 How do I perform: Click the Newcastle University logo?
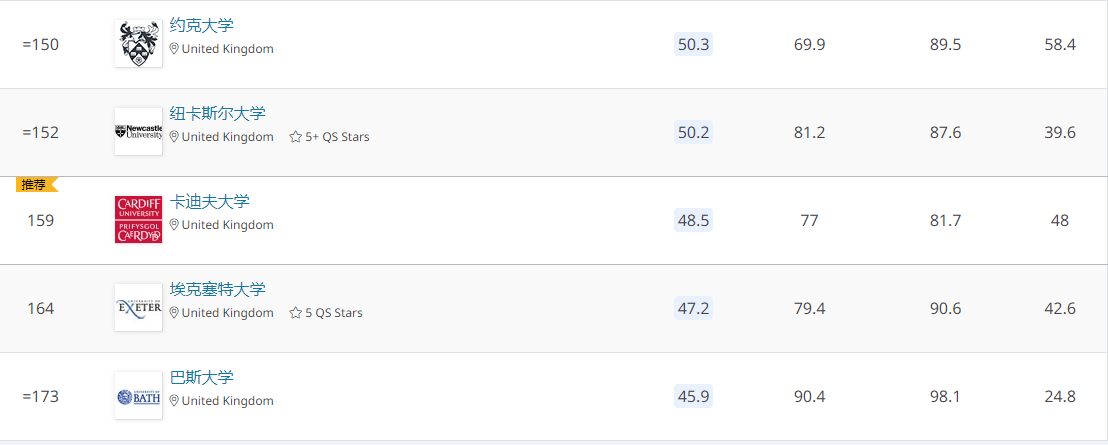138,132
